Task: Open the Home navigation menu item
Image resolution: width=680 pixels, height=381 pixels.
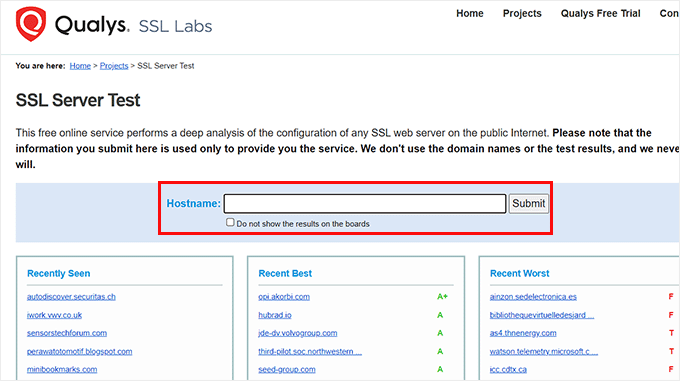Action: coord(470,13)
